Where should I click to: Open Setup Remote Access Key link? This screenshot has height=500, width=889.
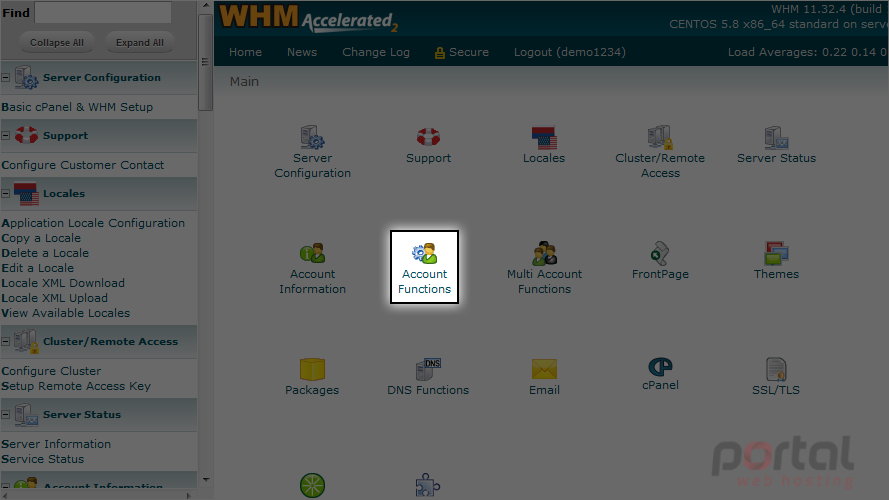pyautogui.click(x=76, y=386)
